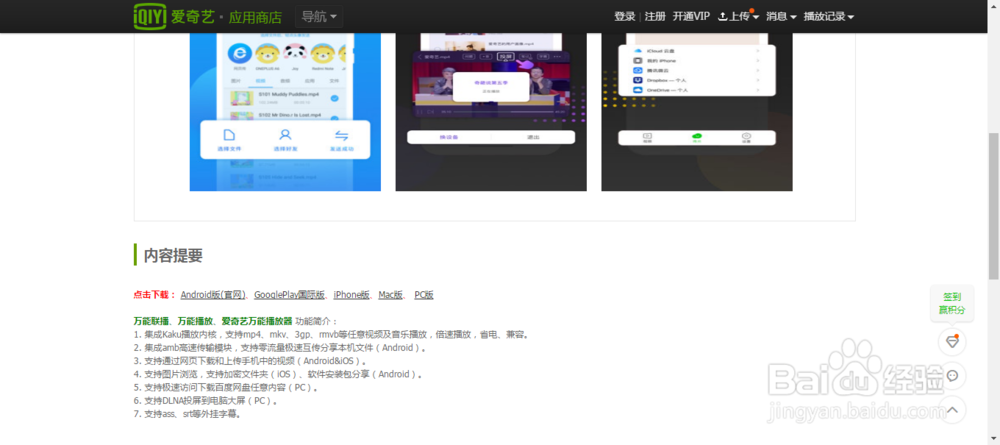
Task: Click the scrollbar up arrow
Action: [x=994, y=5]
